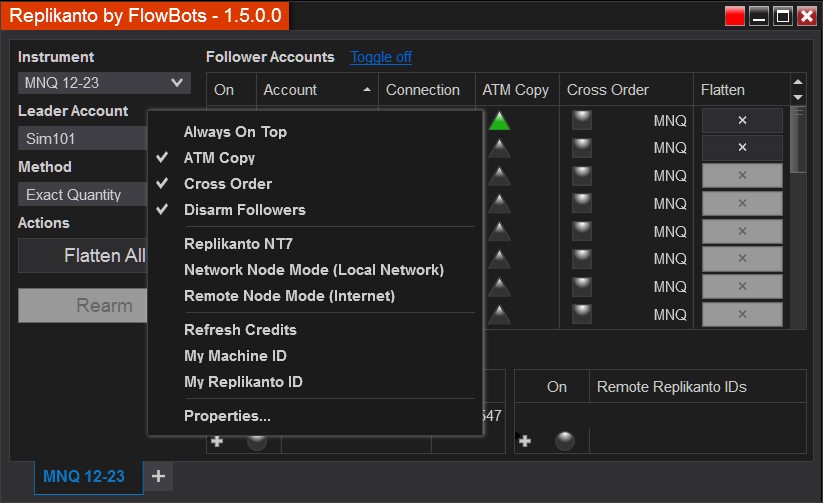Click the follower table scroll up arrow

click(798, 82)
